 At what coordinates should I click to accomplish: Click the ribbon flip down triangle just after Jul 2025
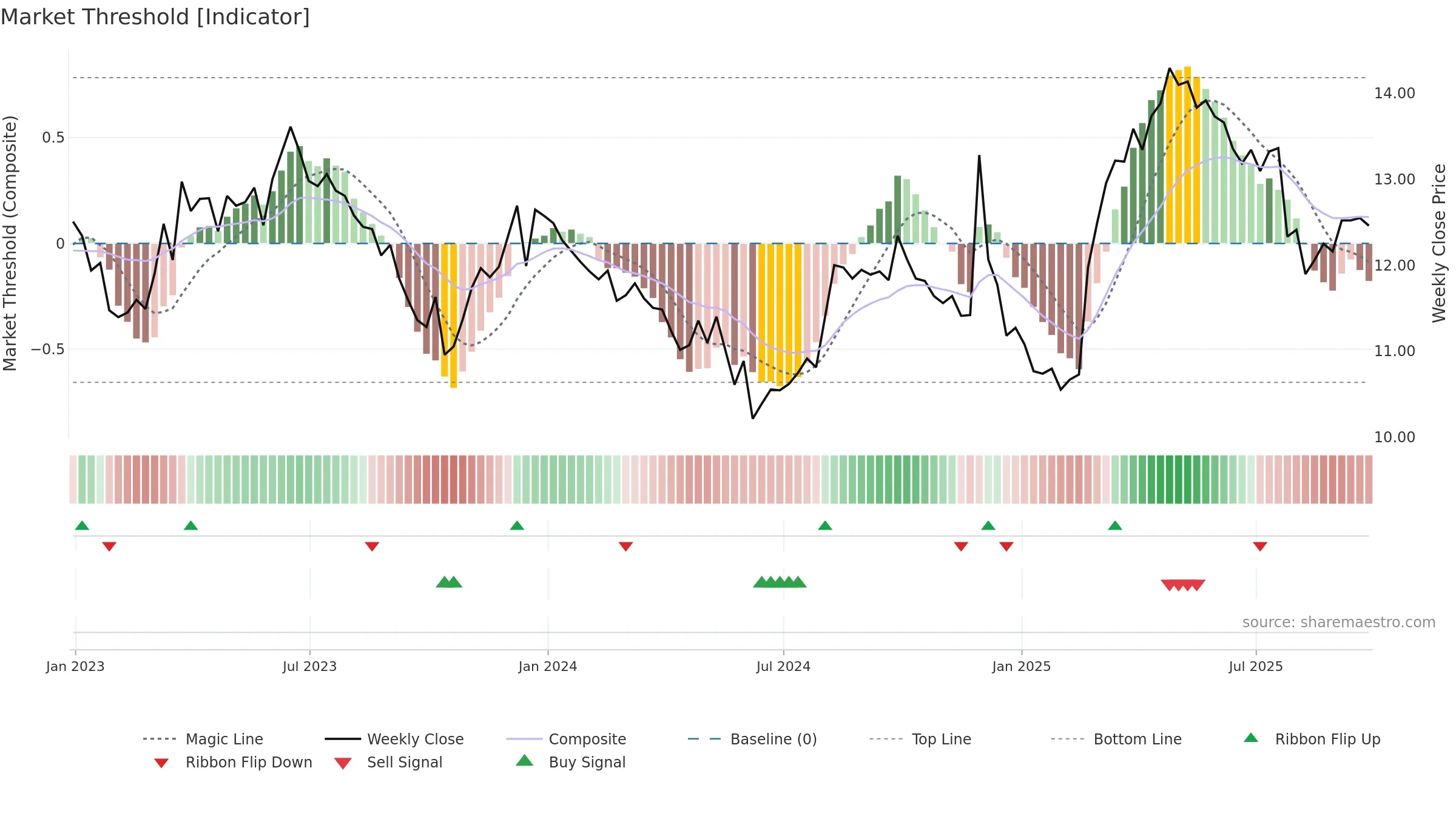pyautogui.click(x=1260, y=547)
